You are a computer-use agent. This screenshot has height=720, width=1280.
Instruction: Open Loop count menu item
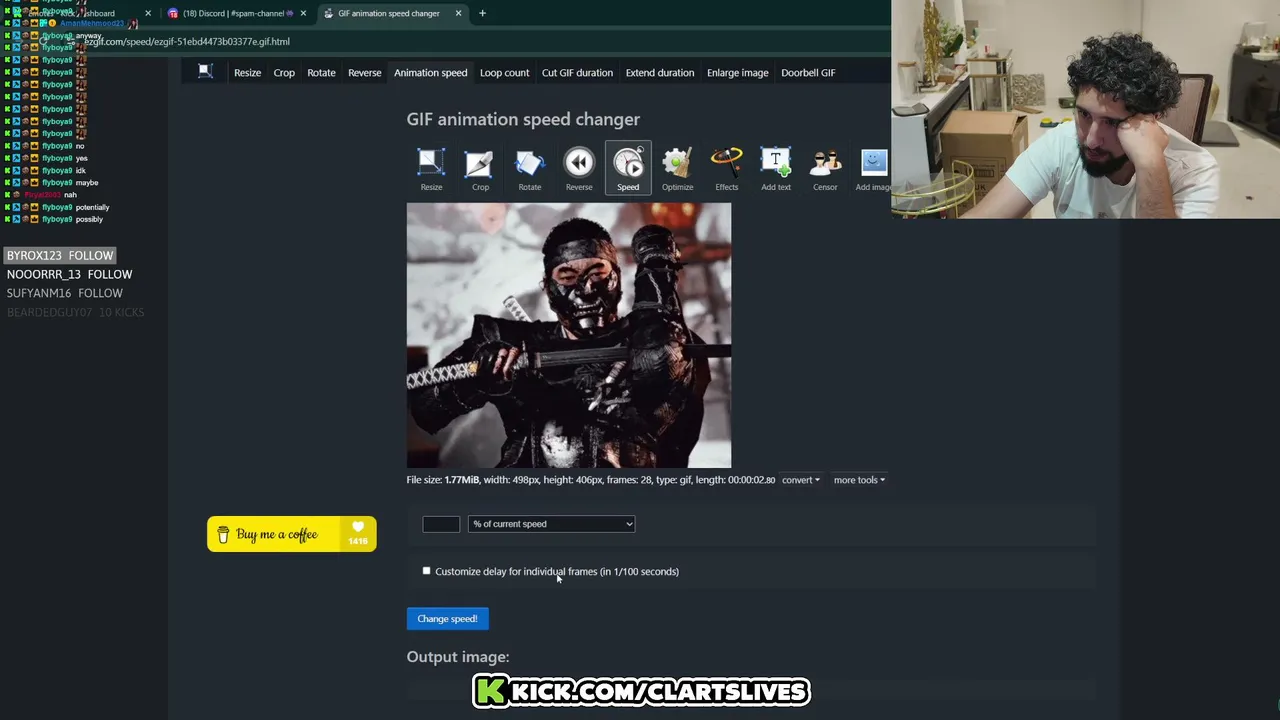pyautogui.click(x=504, y=72)
